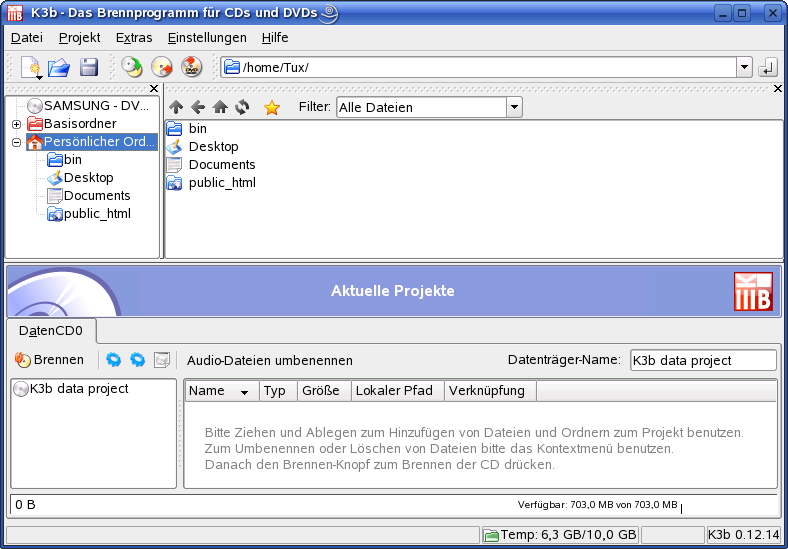Save project using the floppy disk icon
The image size is (788, 549).
click(89, 67)
